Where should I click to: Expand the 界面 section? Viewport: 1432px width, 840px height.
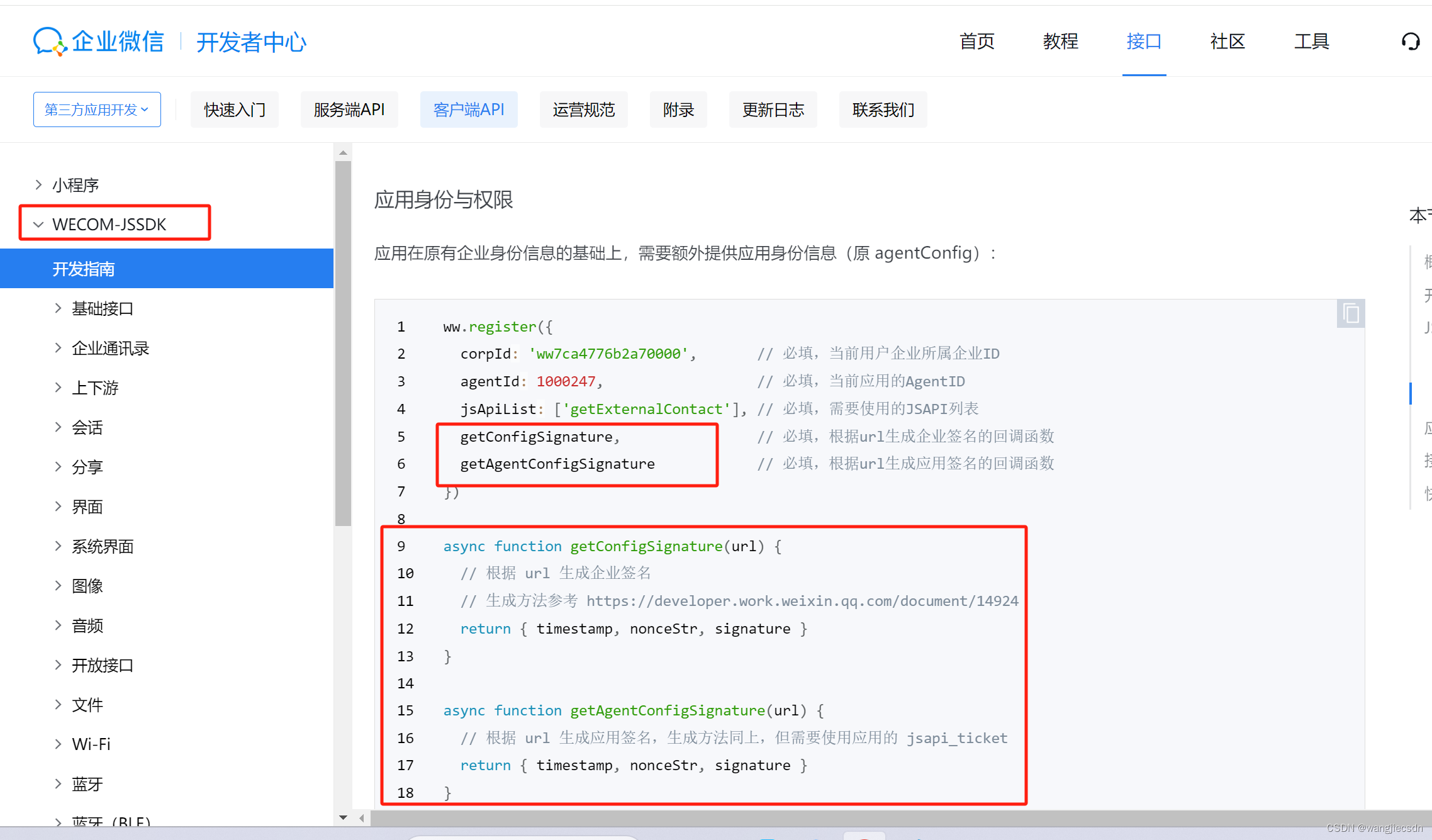[58, 507]
